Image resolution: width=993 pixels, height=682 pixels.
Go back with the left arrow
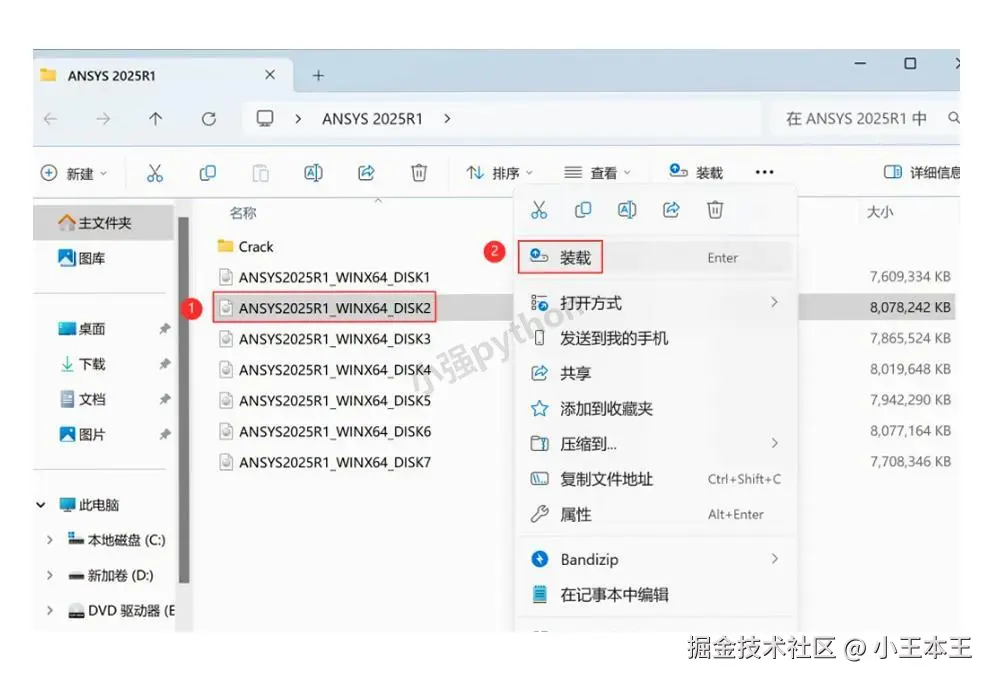[x=51, y=118]
